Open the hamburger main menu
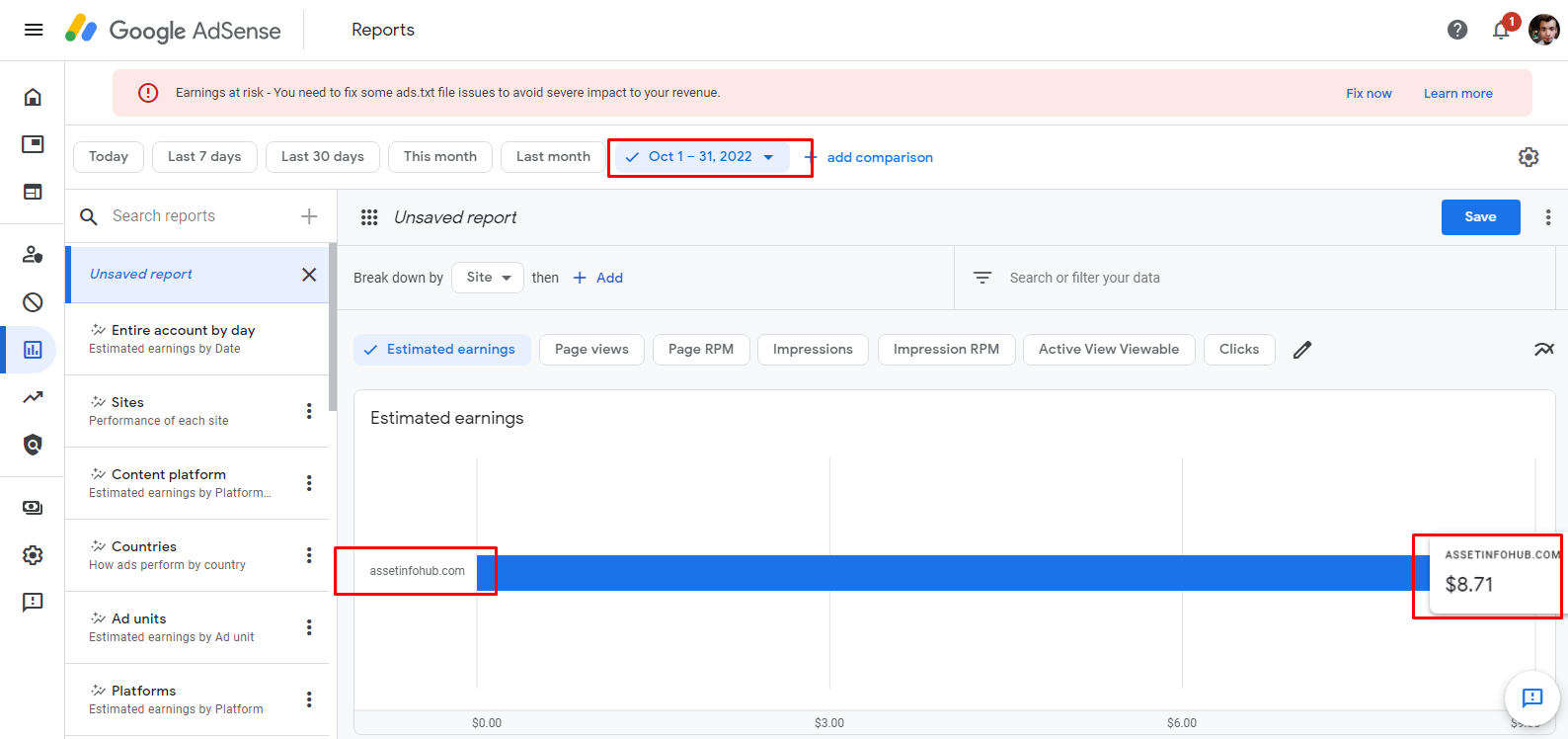Image resolution: width=1568 pixels, height=739 pixels. (x=33, y=30)
